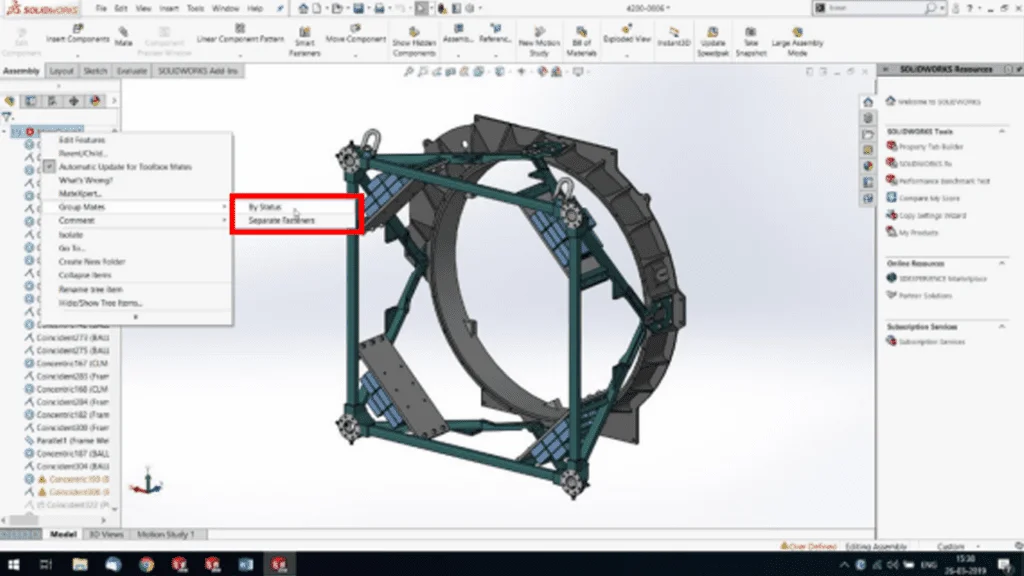Collapse the Subscription Services section
The width and height of the screenshot is (1024, 576).
click(x=1002, y=327)
